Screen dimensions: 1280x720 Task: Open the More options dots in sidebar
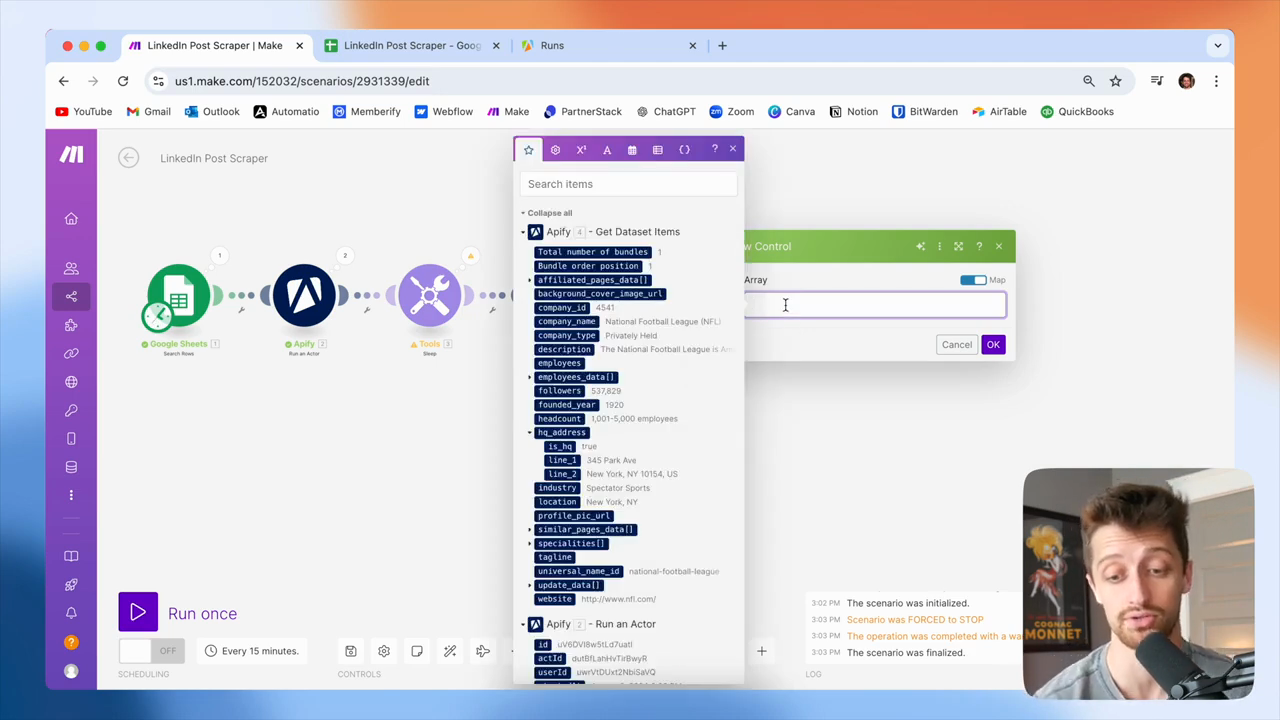(71, 495)
